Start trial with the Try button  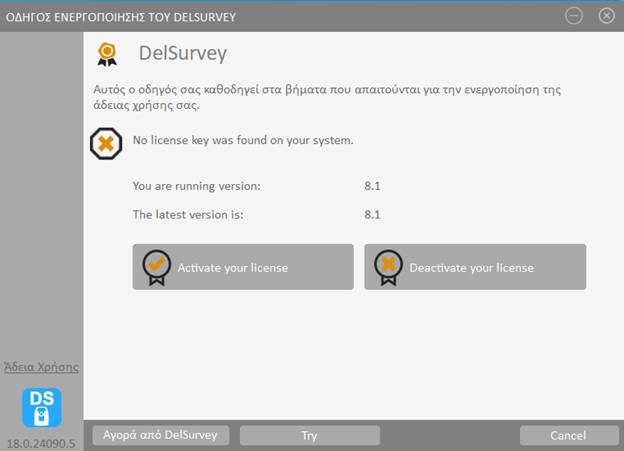(x=309, y=435)
